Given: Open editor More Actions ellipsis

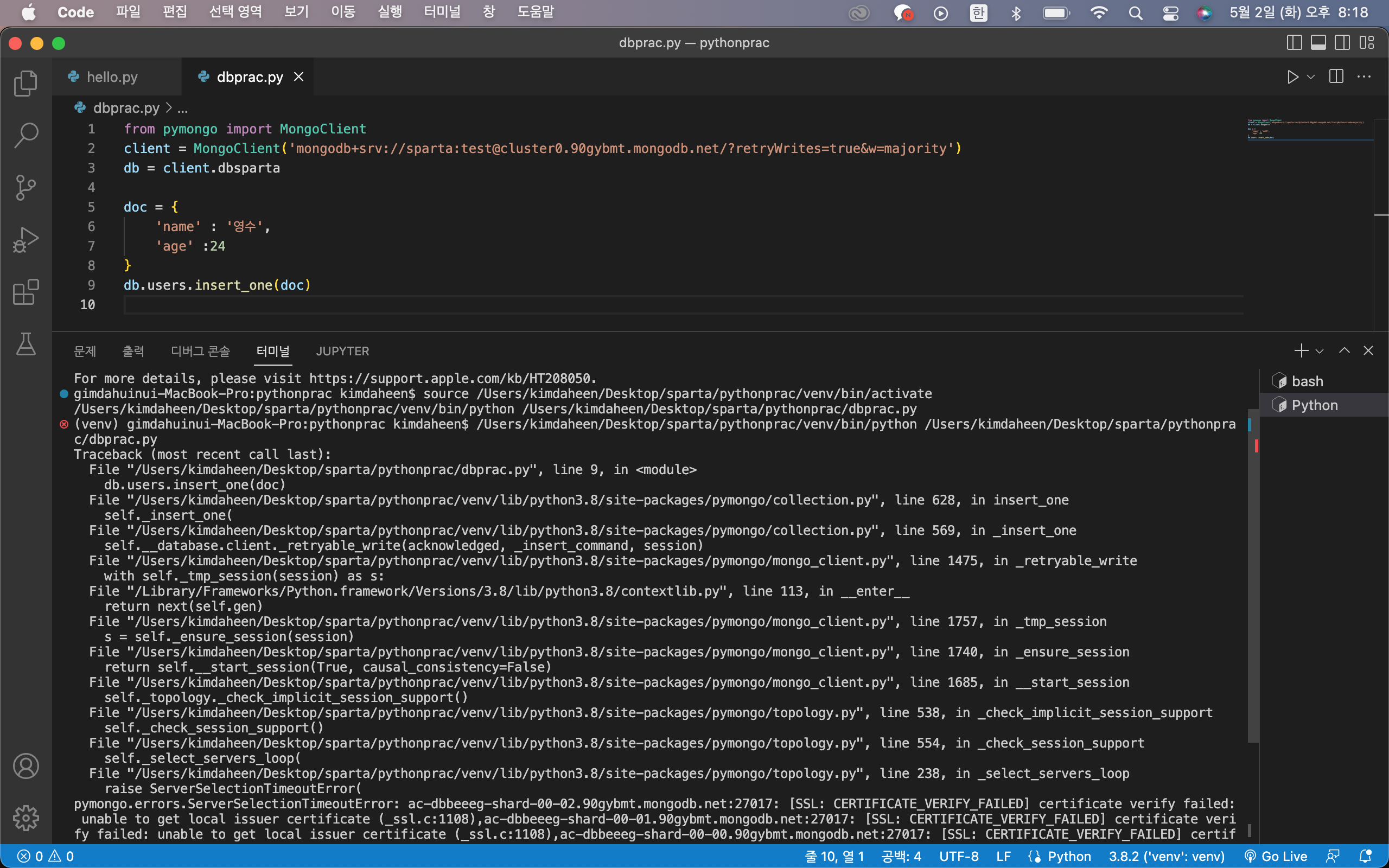Looking at the screenshot, I should 1363,77.
